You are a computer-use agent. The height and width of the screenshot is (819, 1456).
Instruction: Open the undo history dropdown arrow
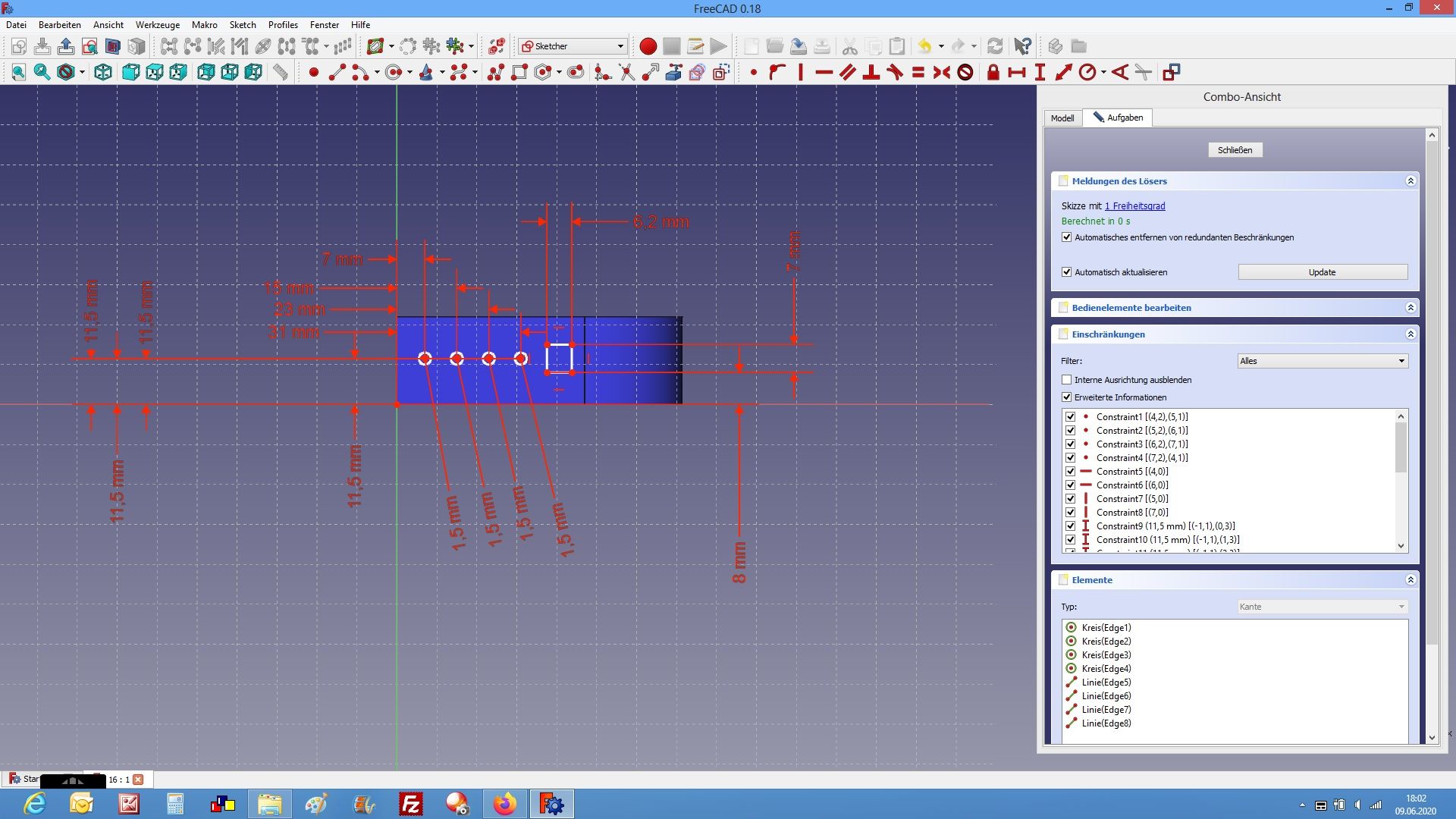coord(941,46)
